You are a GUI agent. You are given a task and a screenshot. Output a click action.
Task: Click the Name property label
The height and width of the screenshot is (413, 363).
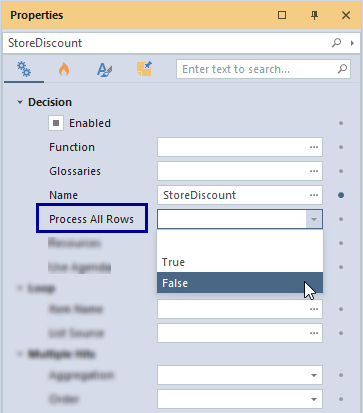pyautogui.click(x=63, y=195)
